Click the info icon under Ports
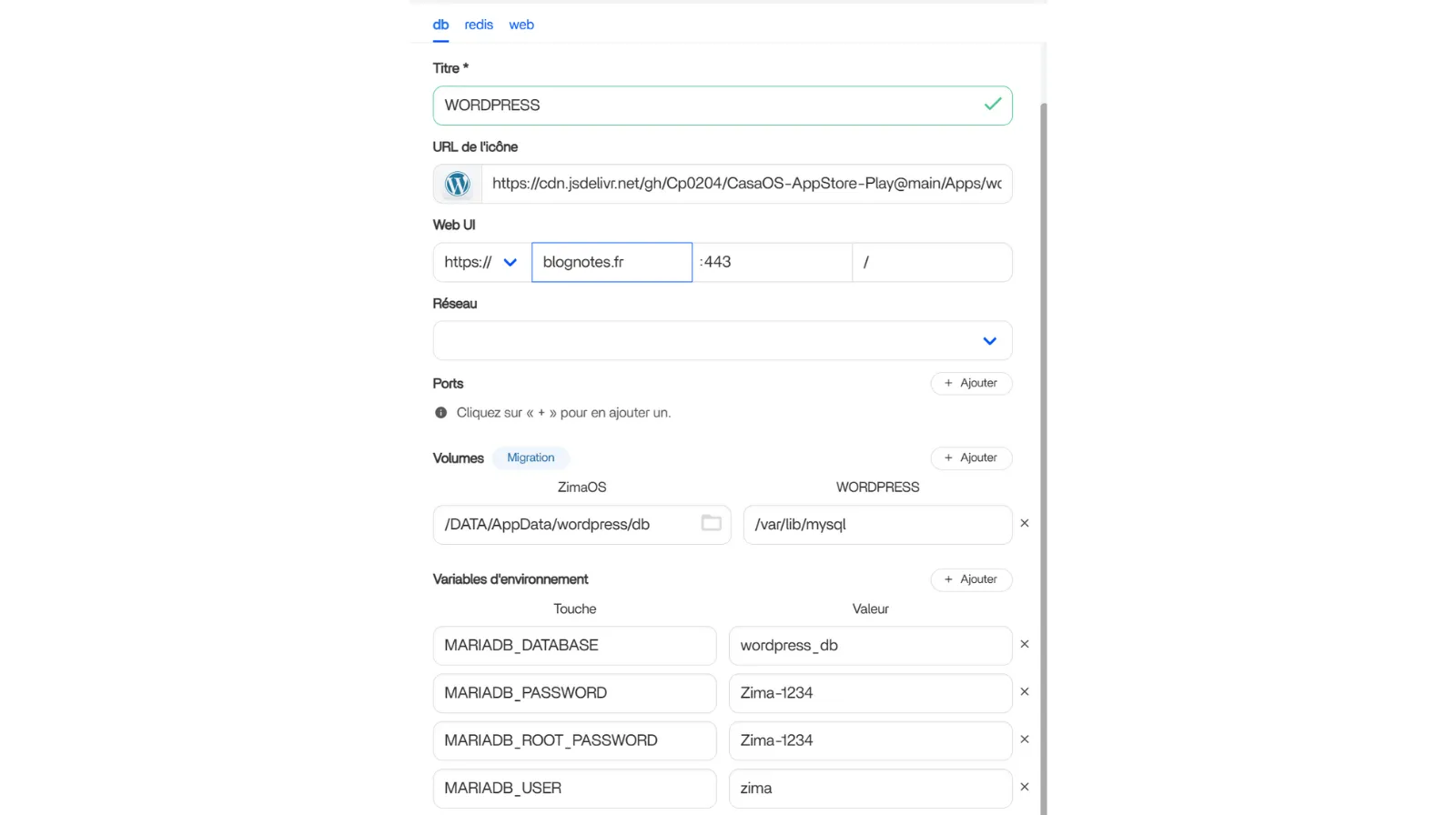The width and height of the screenshot is (1456, 815). [441, 412]
